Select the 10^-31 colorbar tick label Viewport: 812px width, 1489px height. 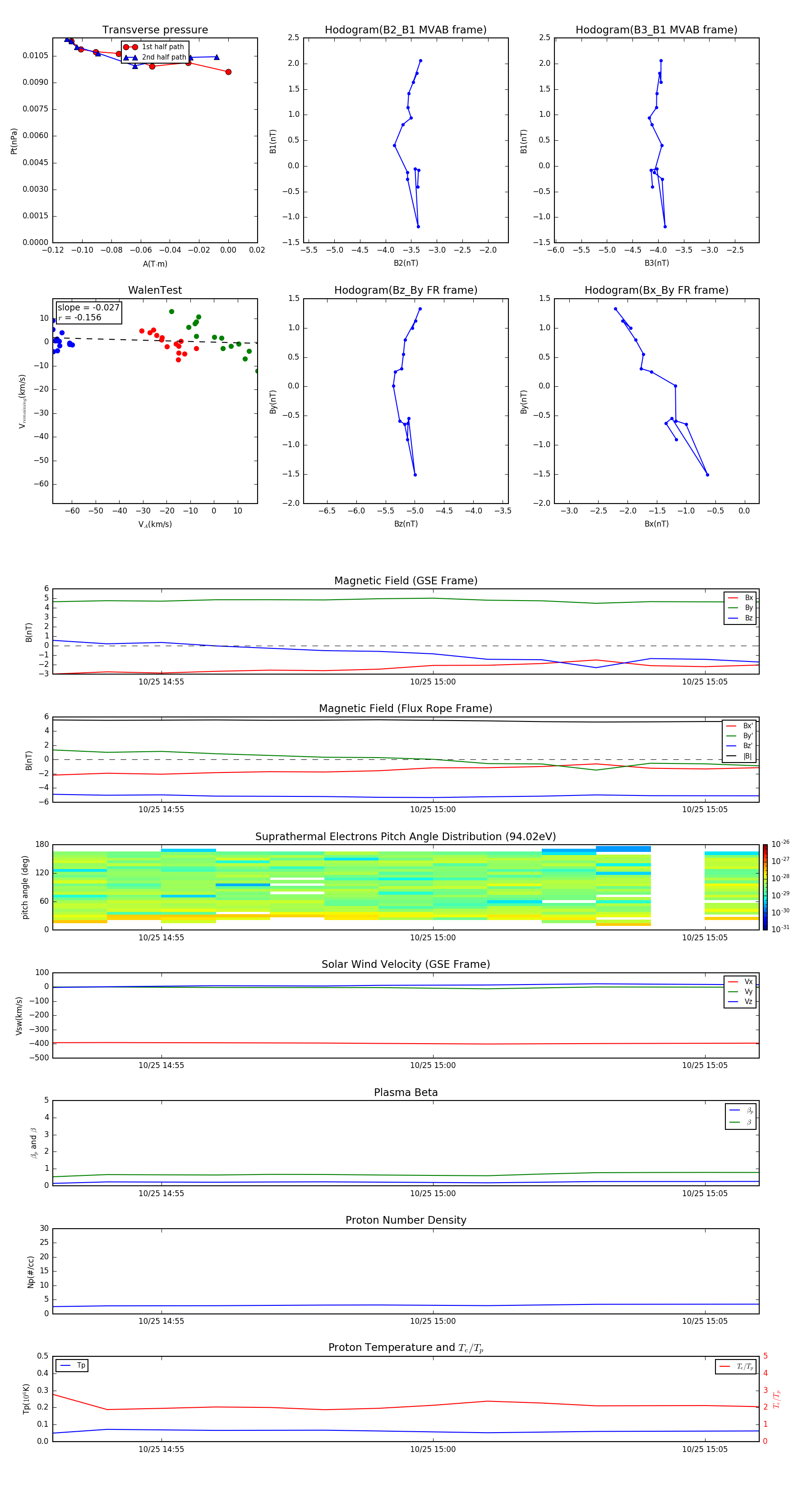[780, 929]
